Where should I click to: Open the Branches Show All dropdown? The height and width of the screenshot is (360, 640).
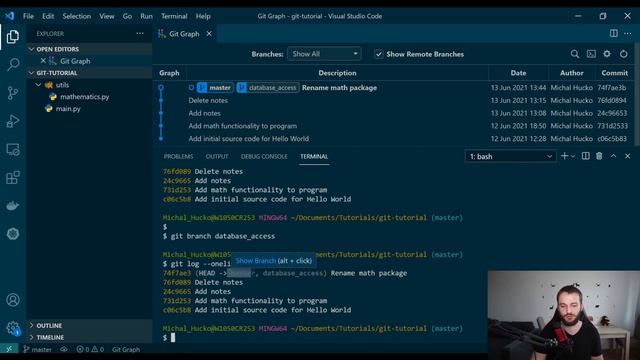click(x=324, y=54)
